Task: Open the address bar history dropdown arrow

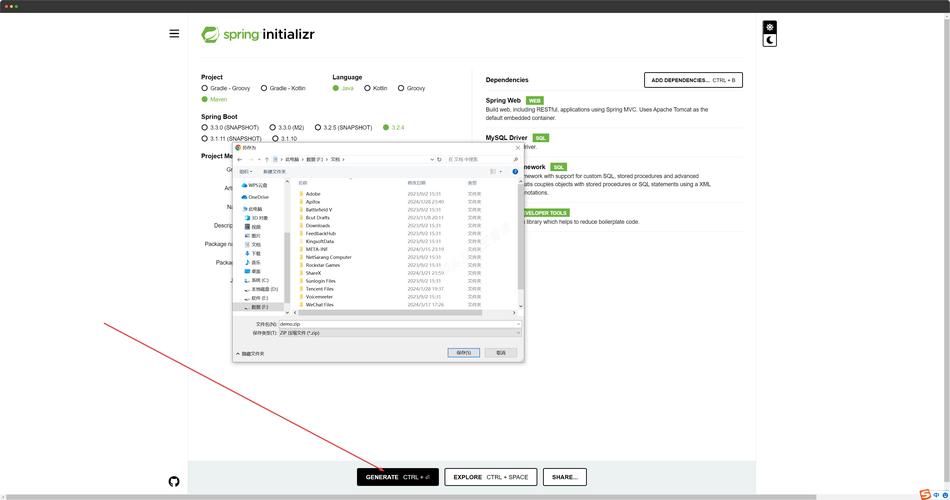Action: (431, 159)
